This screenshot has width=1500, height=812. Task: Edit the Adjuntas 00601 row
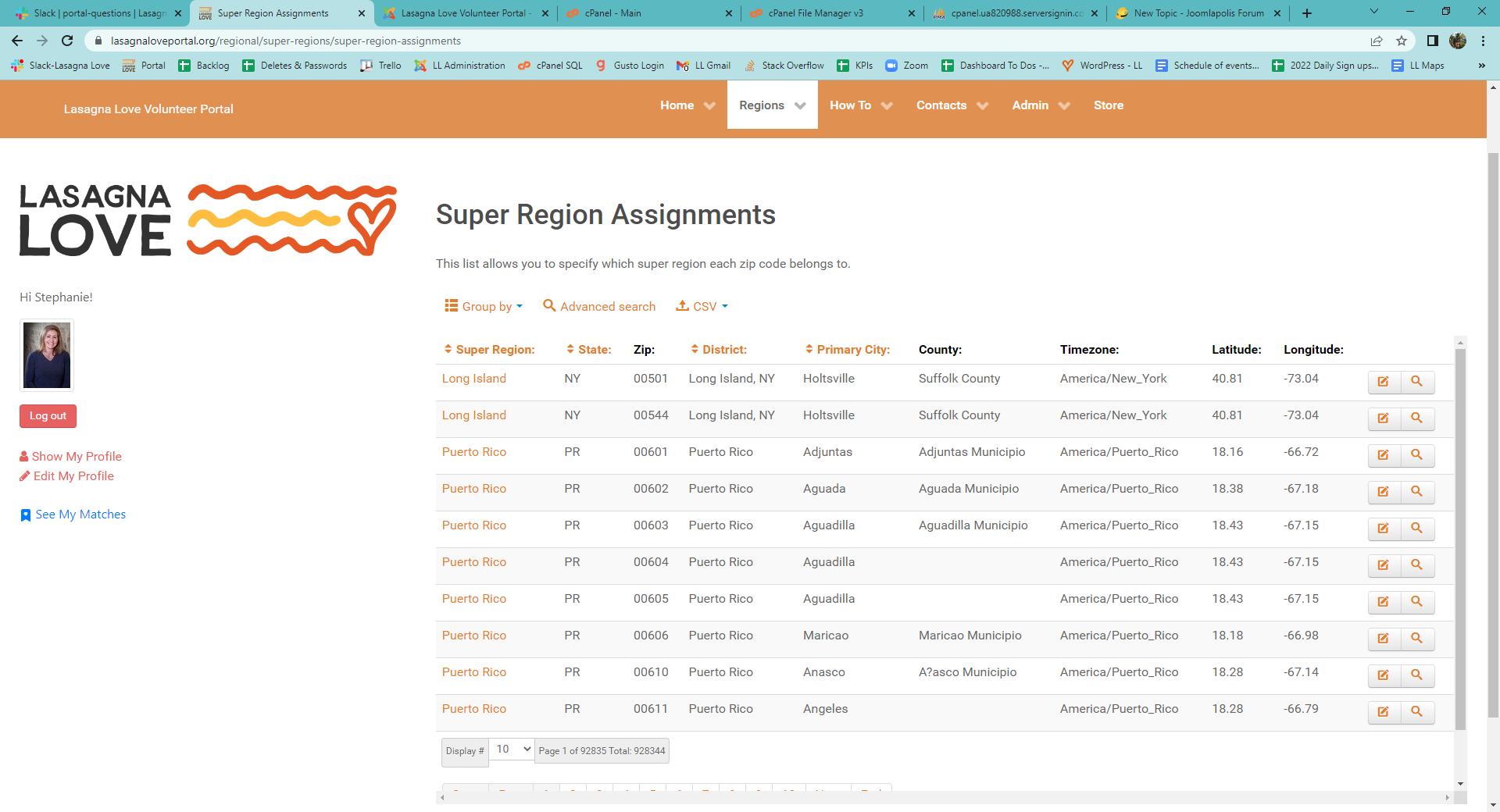click(1384, 455)
